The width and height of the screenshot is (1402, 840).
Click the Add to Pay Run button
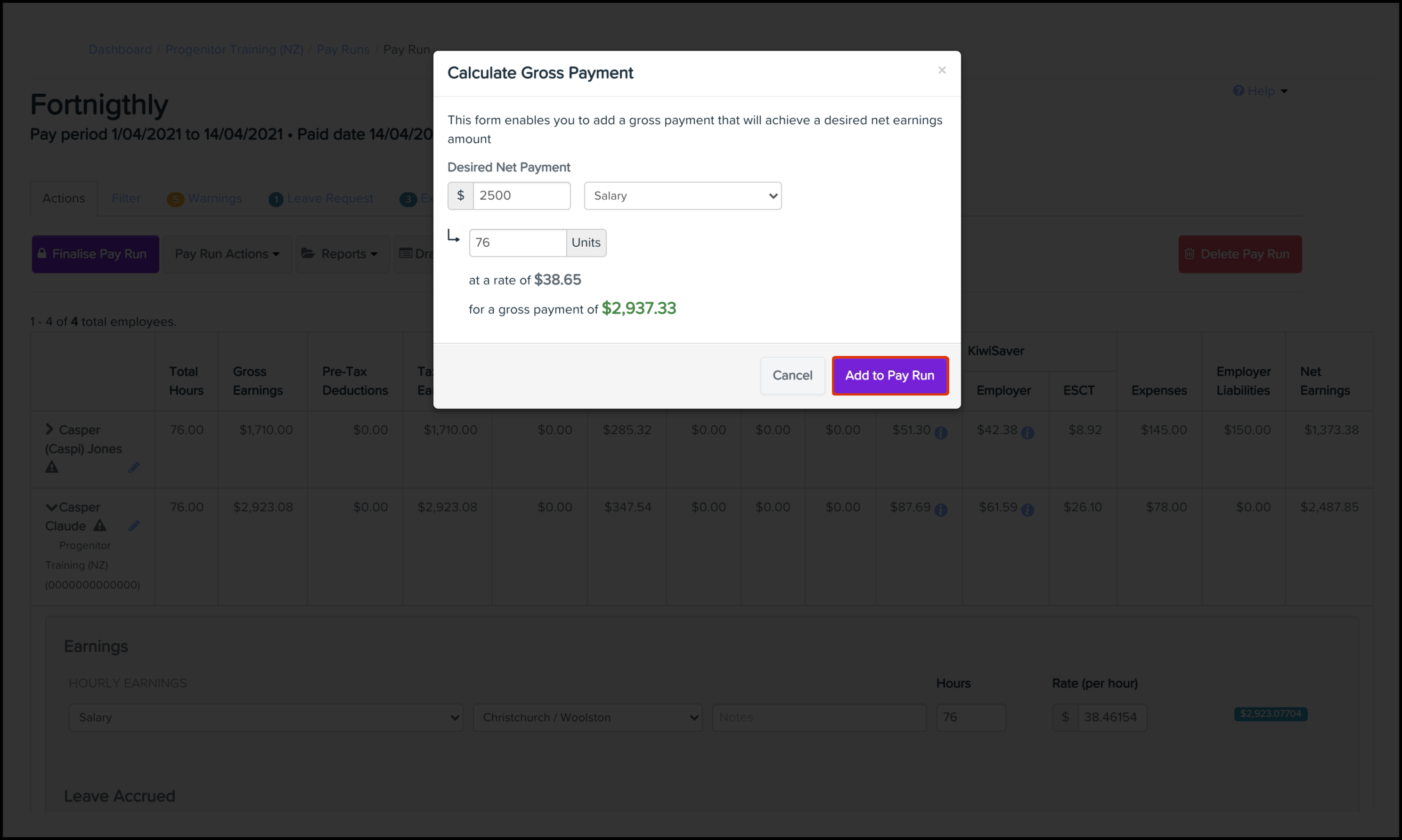point(889,375)
